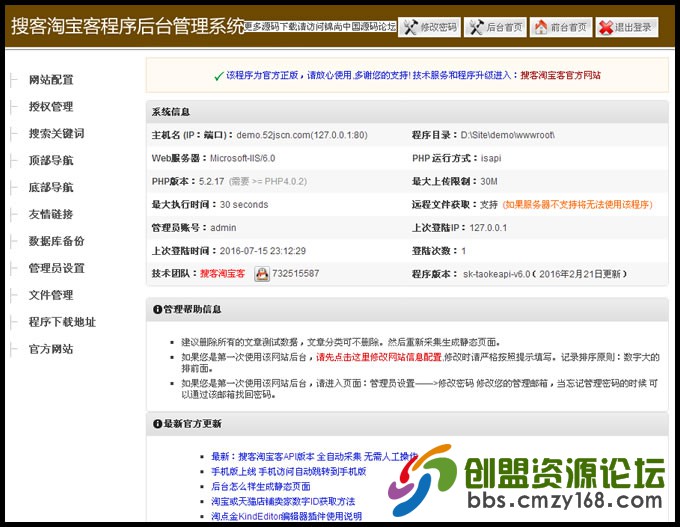Go to 前台首页 via header button

pos(561,27)
